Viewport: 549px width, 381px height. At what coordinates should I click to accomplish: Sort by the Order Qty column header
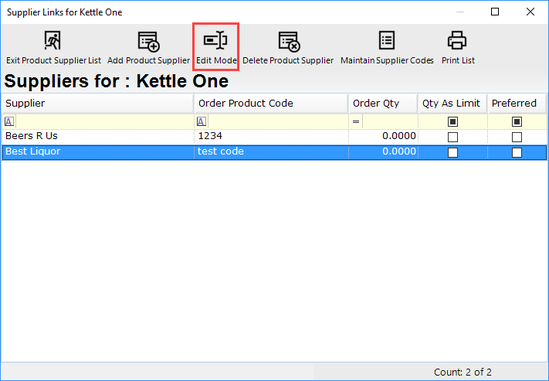point(383,104)
